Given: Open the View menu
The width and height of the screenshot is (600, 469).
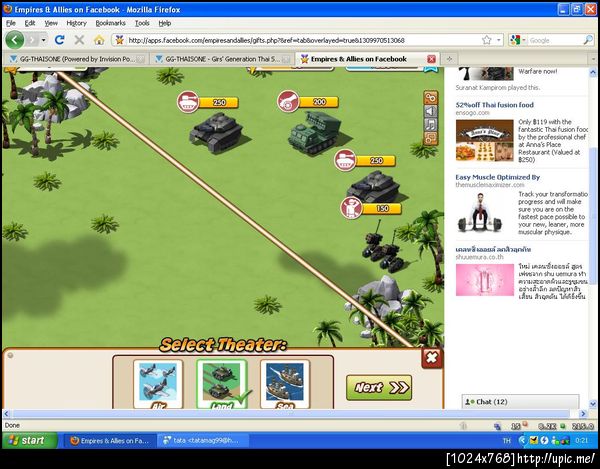Looking at the screenshot, I should coord(51,23).
